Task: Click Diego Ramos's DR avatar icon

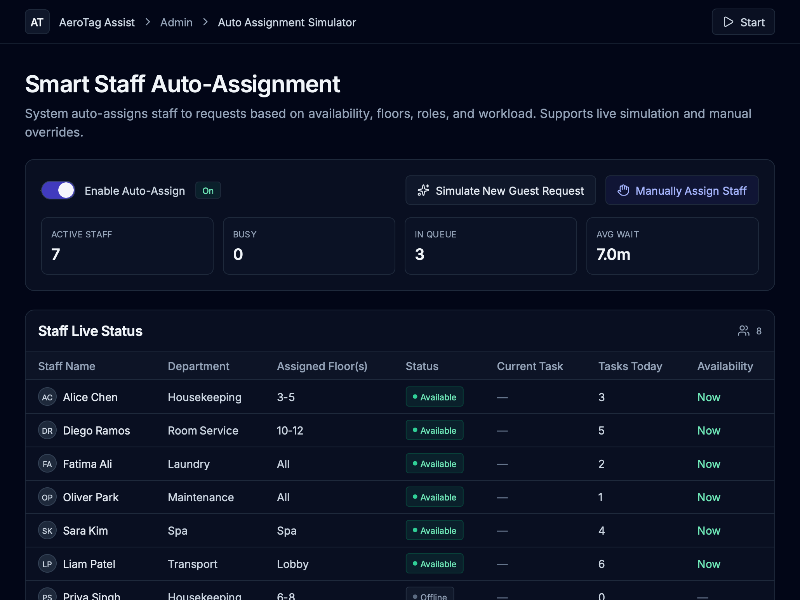Action: [x=47, y=431]
